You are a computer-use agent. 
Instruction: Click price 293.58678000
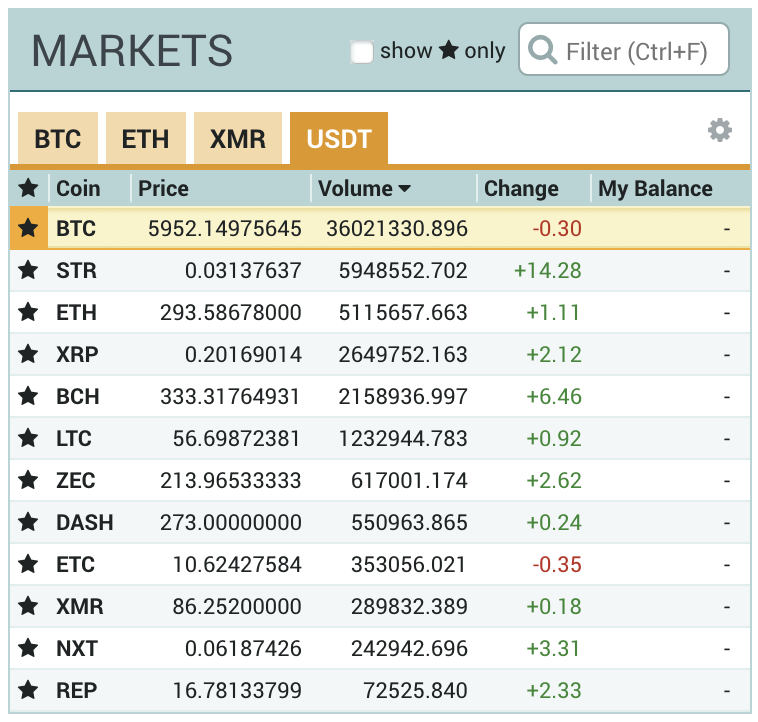[231, 313]
